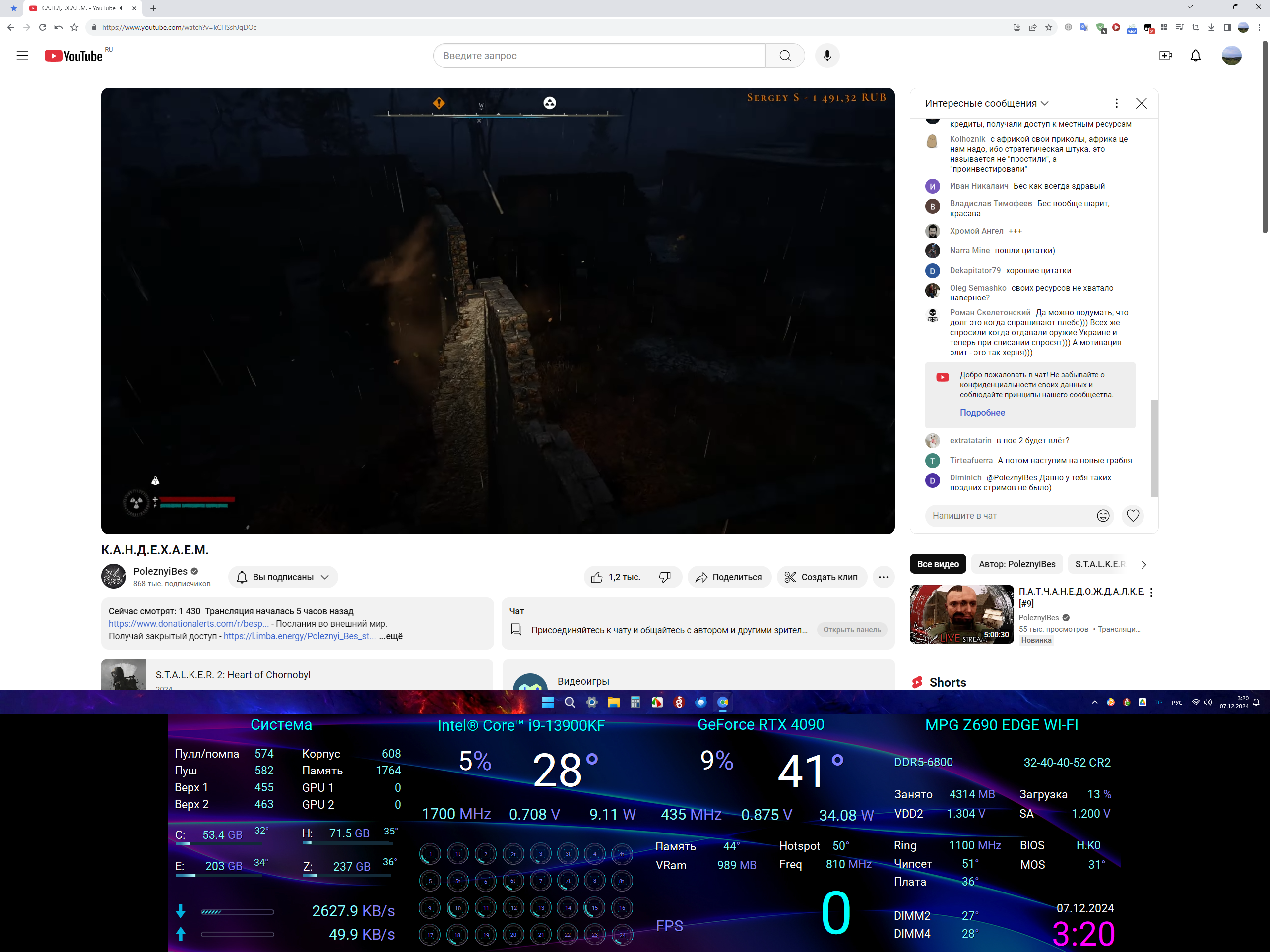Screen dimensions: 1270x952
Task: Open the chat emoji picker
Action: [x=1102, y=515]
